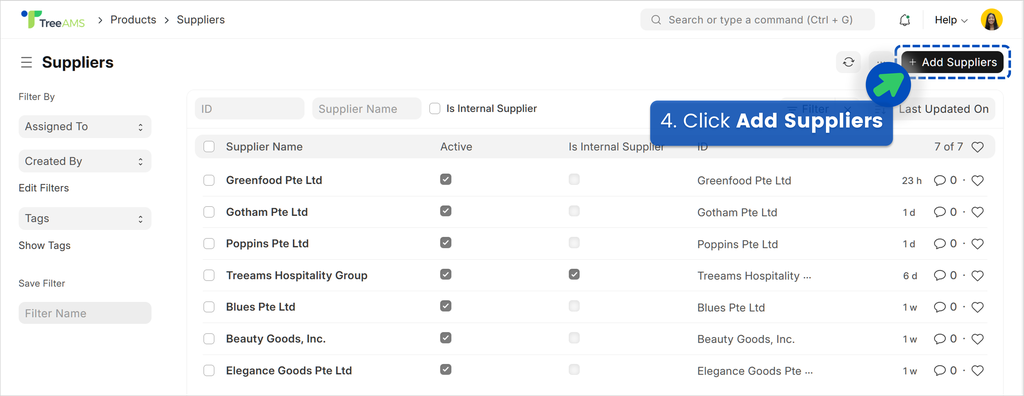Click the Show Tags link
1024x396 pixels.
[44, 246]
